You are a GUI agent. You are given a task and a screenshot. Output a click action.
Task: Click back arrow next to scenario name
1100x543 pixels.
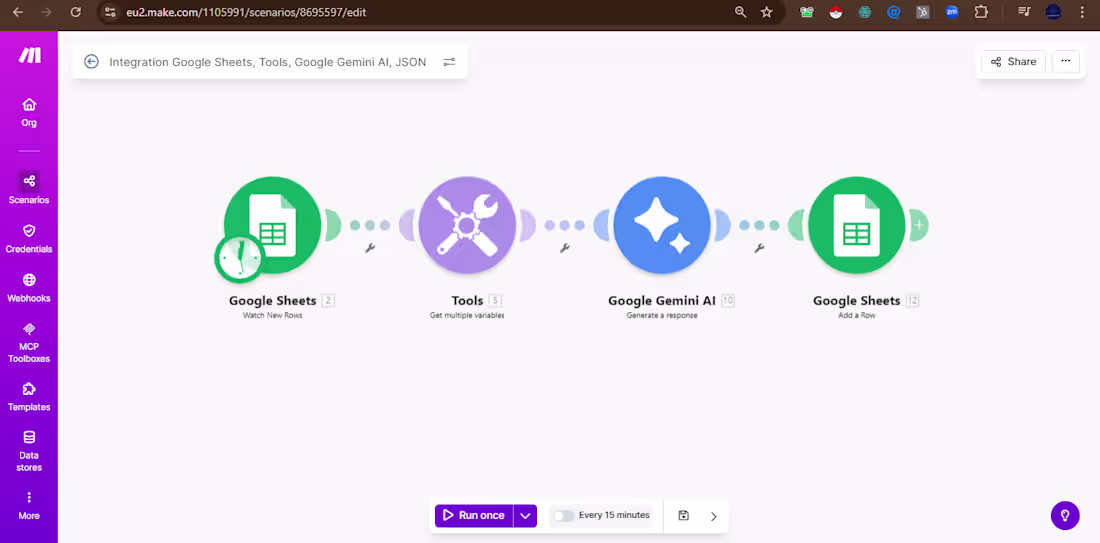[x=91, y=62]
